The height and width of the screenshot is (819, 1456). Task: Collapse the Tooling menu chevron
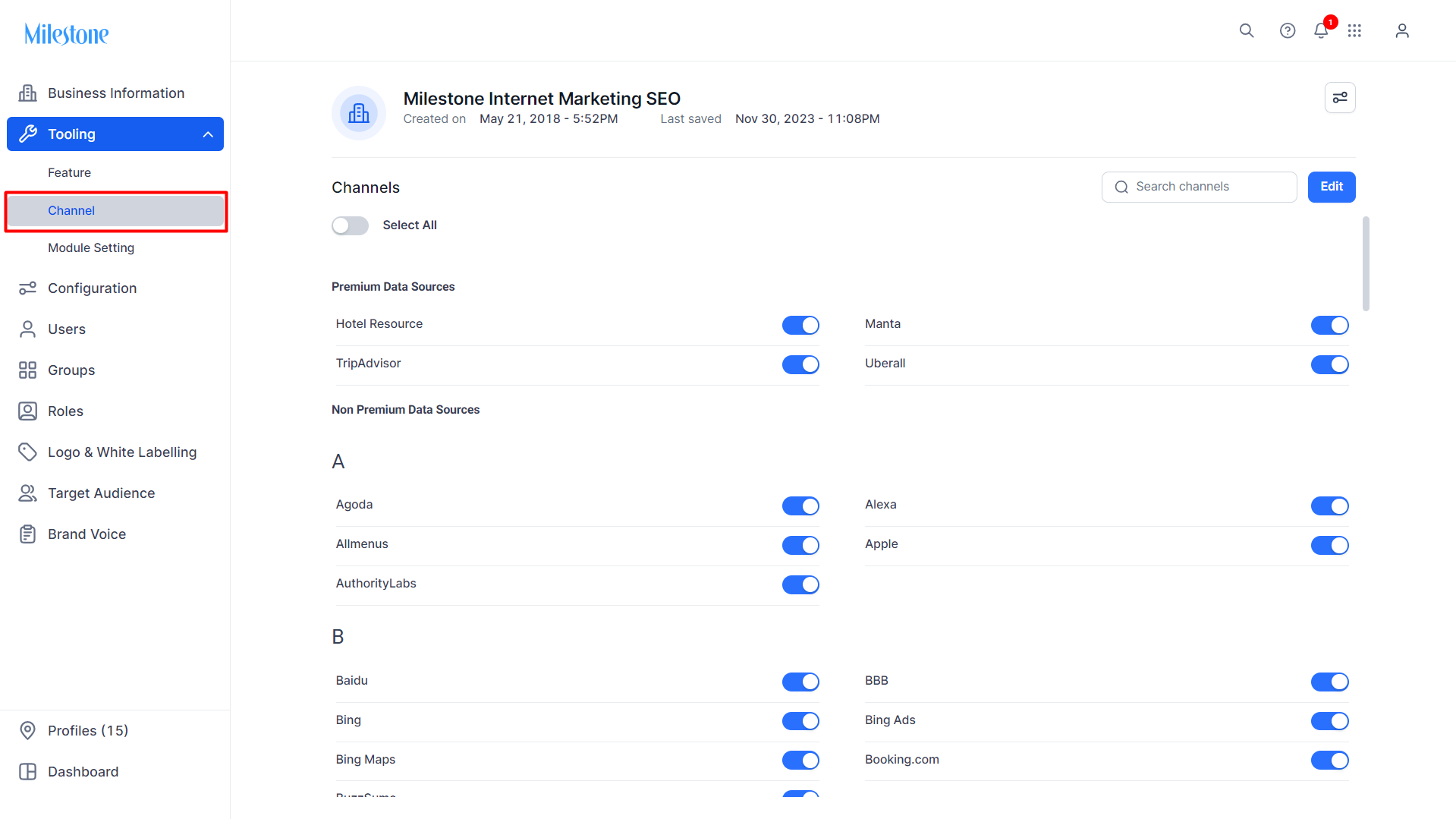click(208, 134)
